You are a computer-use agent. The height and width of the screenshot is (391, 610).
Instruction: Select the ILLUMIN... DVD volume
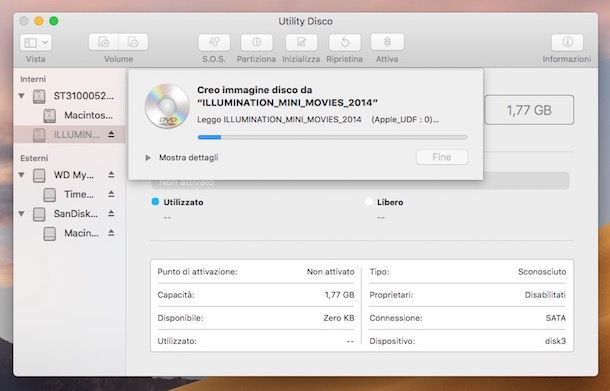[69, 135]
